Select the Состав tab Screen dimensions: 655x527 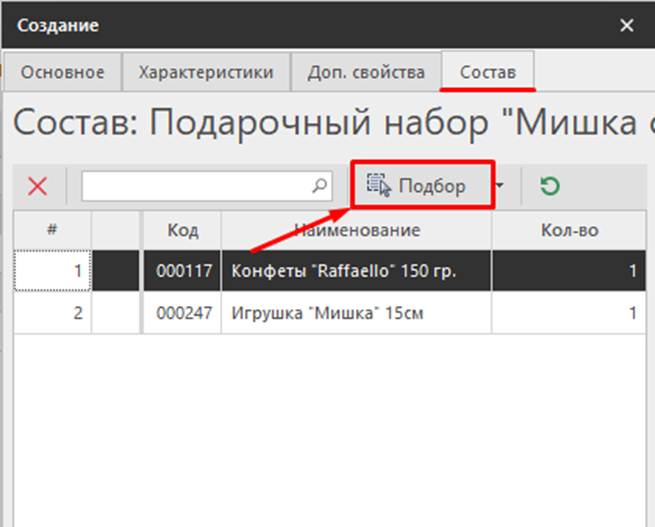click(488, 73)
